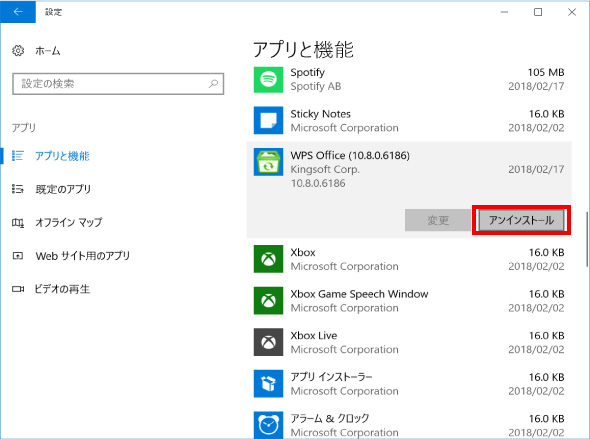590x439 pixels.
Task: Click the アンインストール button for WPS Office
Action: coord(522,220)
